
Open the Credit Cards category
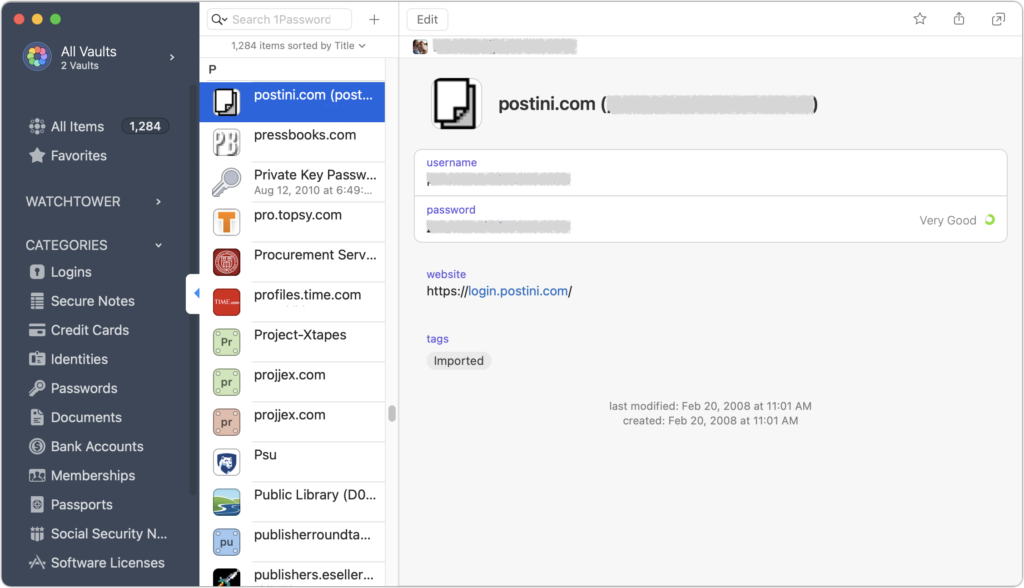pos(90,330)
